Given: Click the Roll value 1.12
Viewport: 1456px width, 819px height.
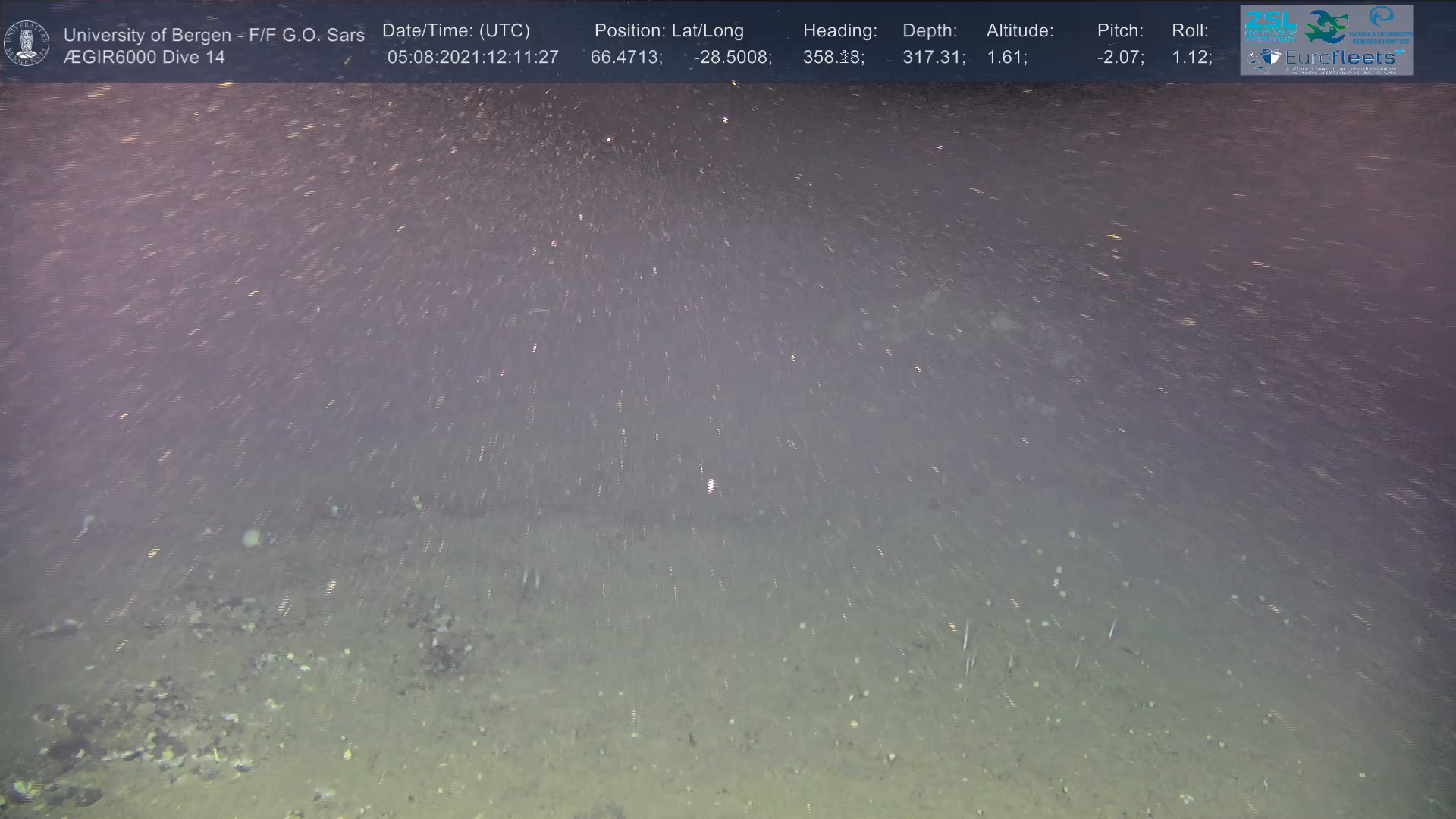Looking at the screenshot, I should (x=1191, y=58).
